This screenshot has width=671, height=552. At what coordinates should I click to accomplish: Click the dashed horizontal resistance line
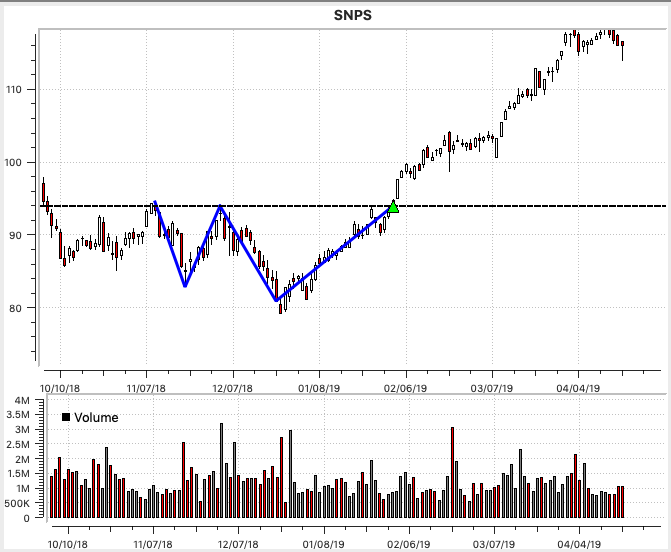[353, 206]
